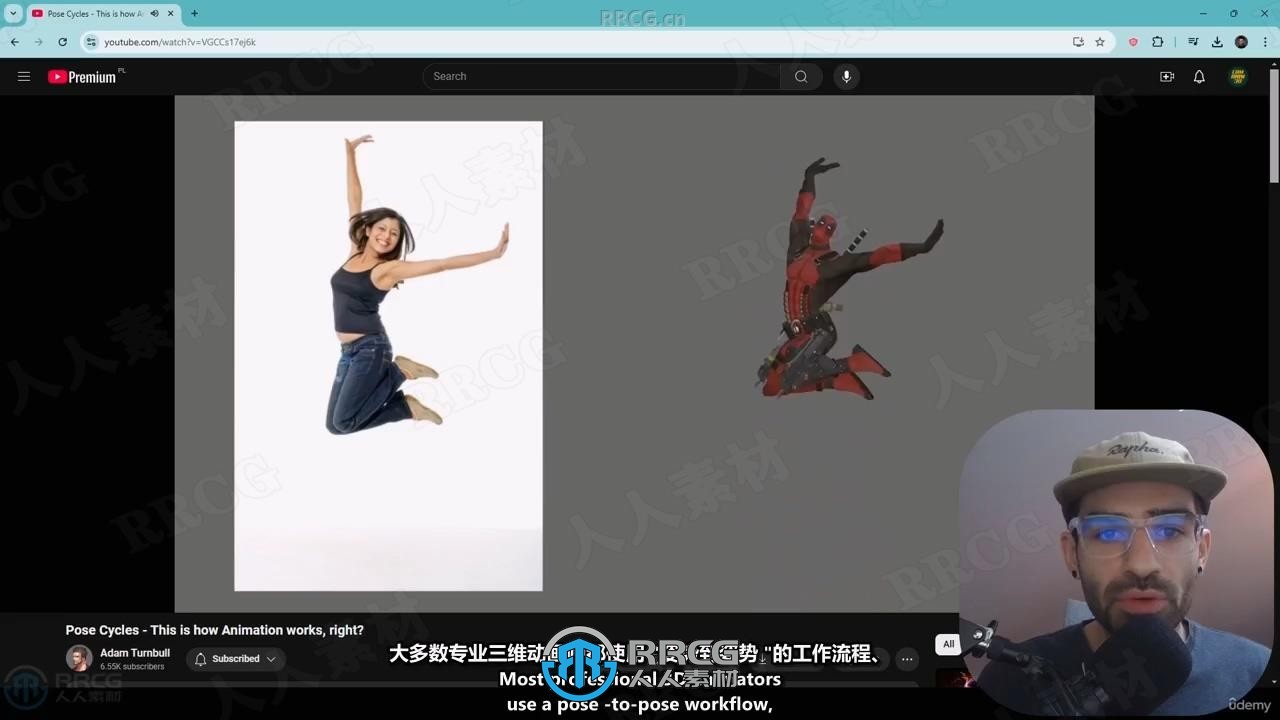1280x720 pixels.
Task: Minimize the Chrome window
Action: (x=1201, y=14)
